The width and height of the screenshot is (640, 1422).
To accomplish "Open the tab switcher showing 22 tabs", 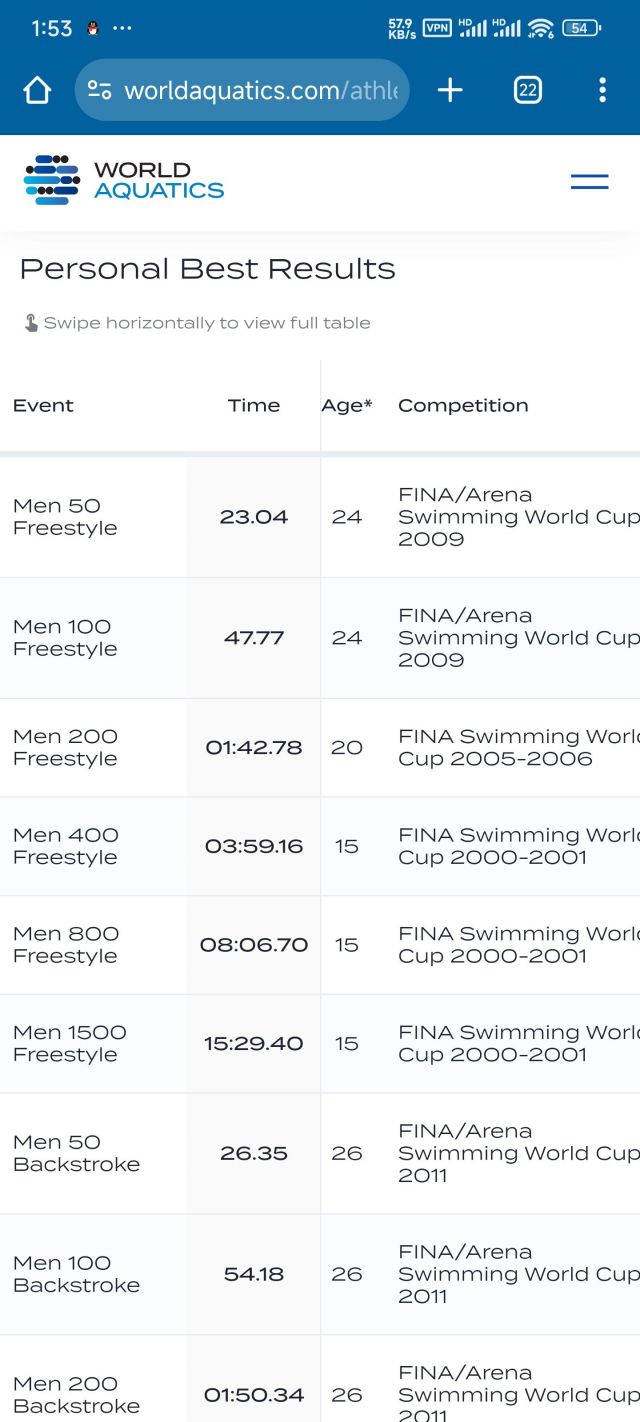I will (x=527, y=91).
